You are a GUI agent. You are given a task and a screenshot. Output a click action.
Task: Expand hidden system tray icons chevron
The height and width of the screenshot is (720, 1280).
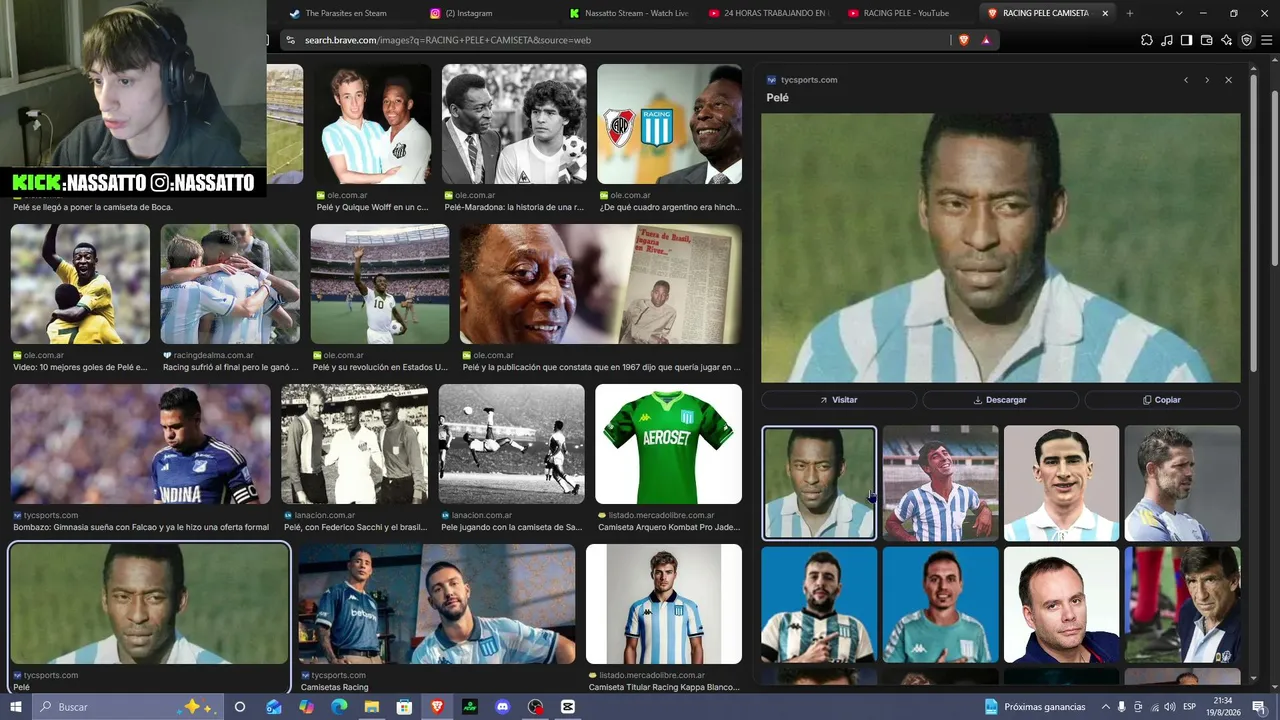[x=1105, y=707]
